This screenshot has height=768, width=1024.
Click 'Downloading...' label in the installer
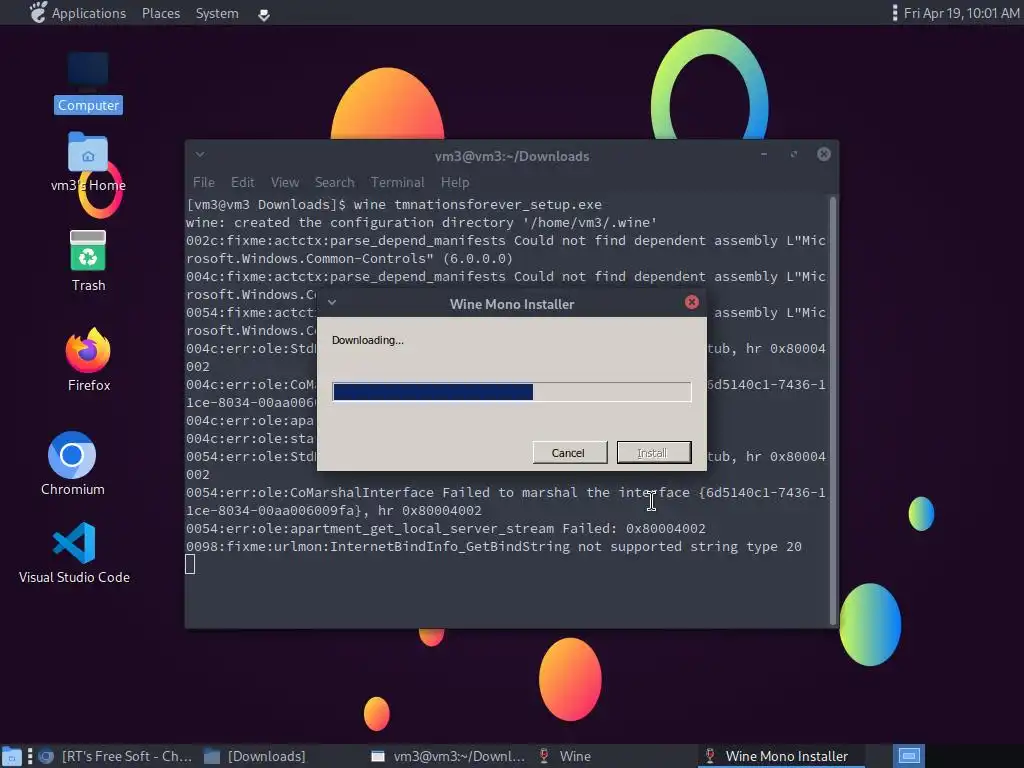tap(368, 340)
